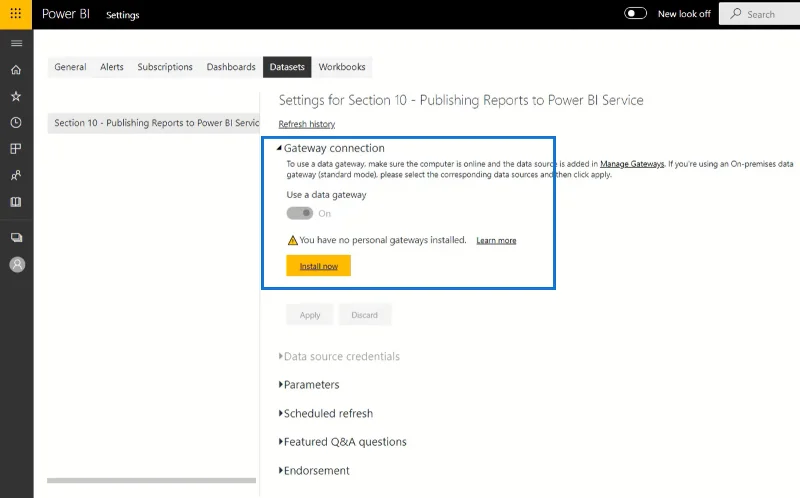This screenshot has height=498, width=800.
Task: Open Recent clock icon
Action: click(16, 122)
